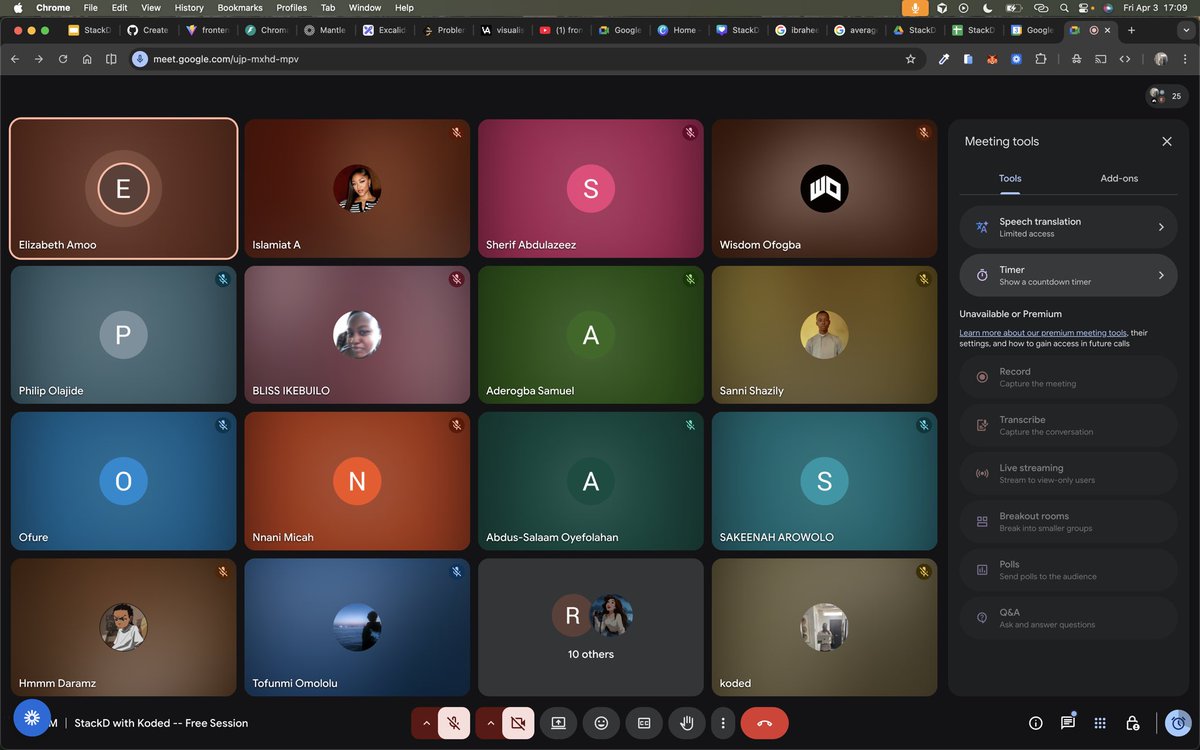Screen dimensions: 1200x750
Task: Open host controls lock icon
Action: [1132, 723]
